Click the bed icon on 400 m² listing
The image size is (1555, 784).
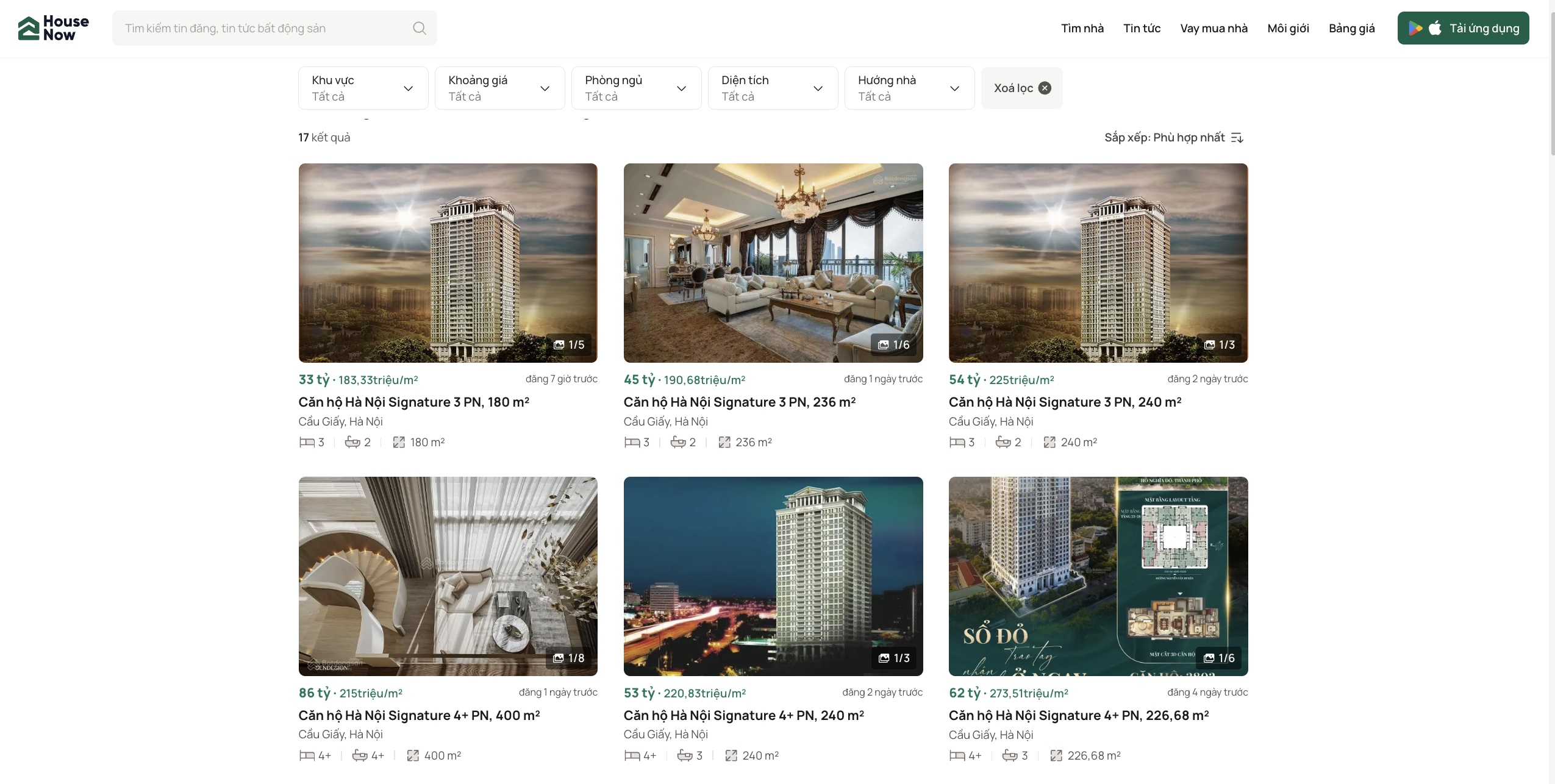[307, 755]
